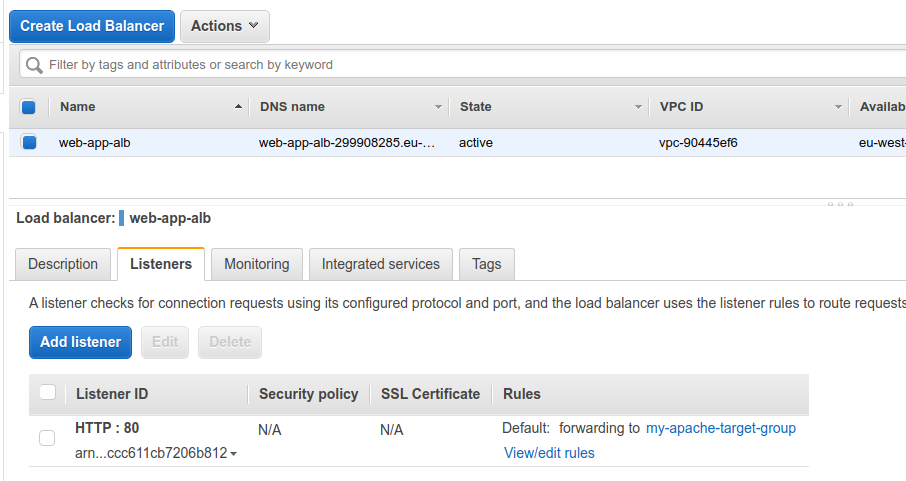This screenshot has width=906, height=481.
Task: Check the HTTP : 80 listener checkbox
Action: (x=47, y=438)
